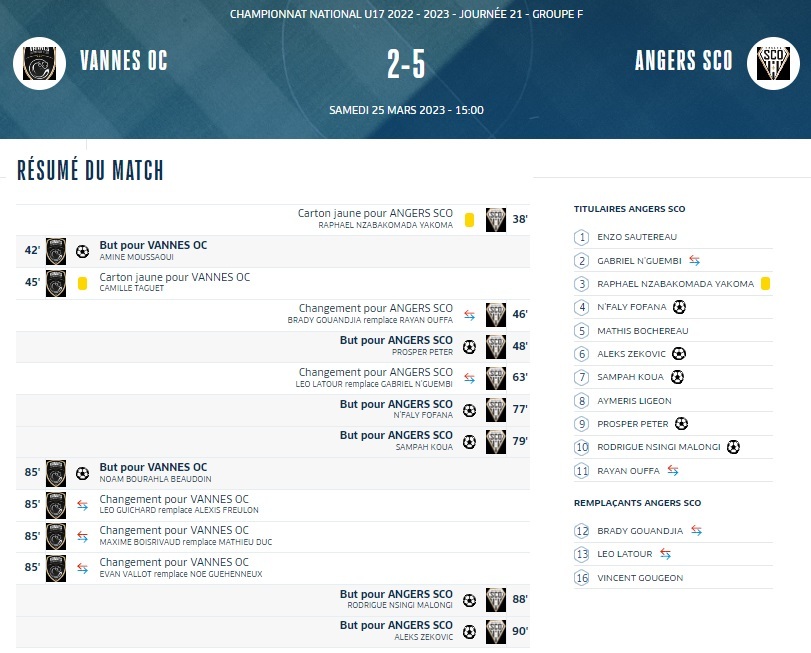
Task: Click substitution icon next to Leo Latour in substitutes
Action: coord(665,554)
